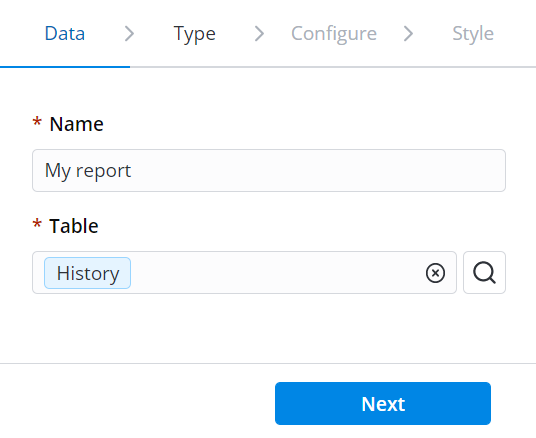
Task: Click the chevron between Data and Type
Action: coord(129,34)
